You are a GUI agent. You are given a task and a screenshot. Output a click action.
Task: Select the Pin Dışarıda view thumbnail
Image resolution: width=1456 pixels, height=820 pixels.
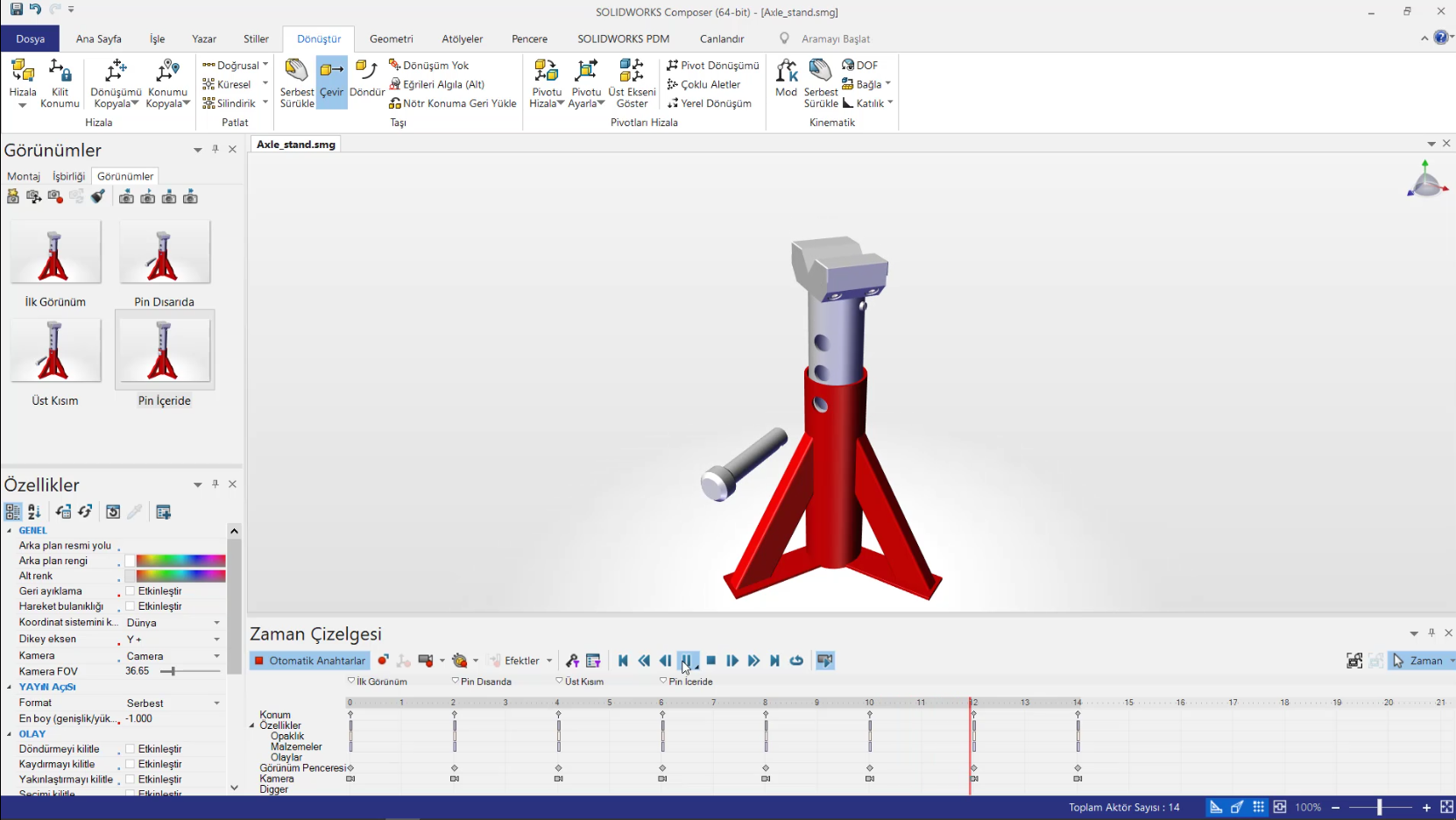point(165,252)
